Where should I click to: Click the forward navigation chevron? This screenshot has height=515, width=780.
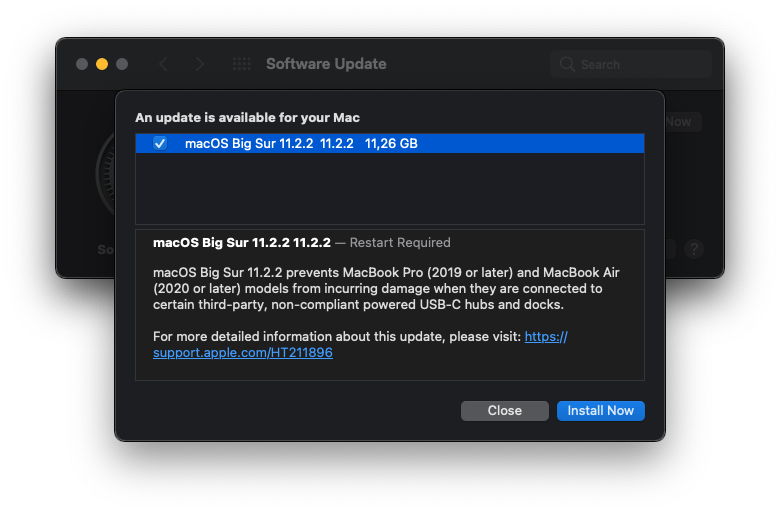(x=200, y=64)
